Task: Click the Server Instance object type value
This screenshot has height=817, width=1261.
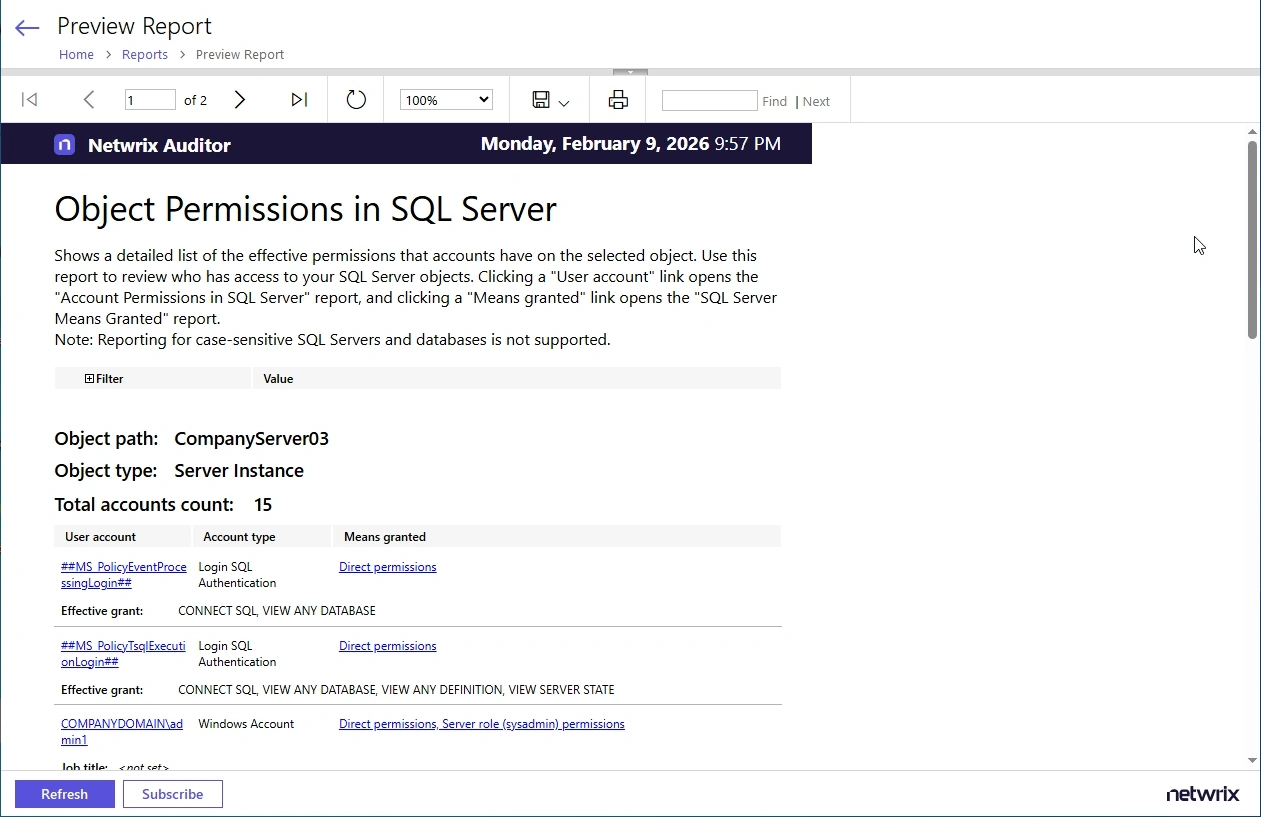Action: click(x=239, y=471)
